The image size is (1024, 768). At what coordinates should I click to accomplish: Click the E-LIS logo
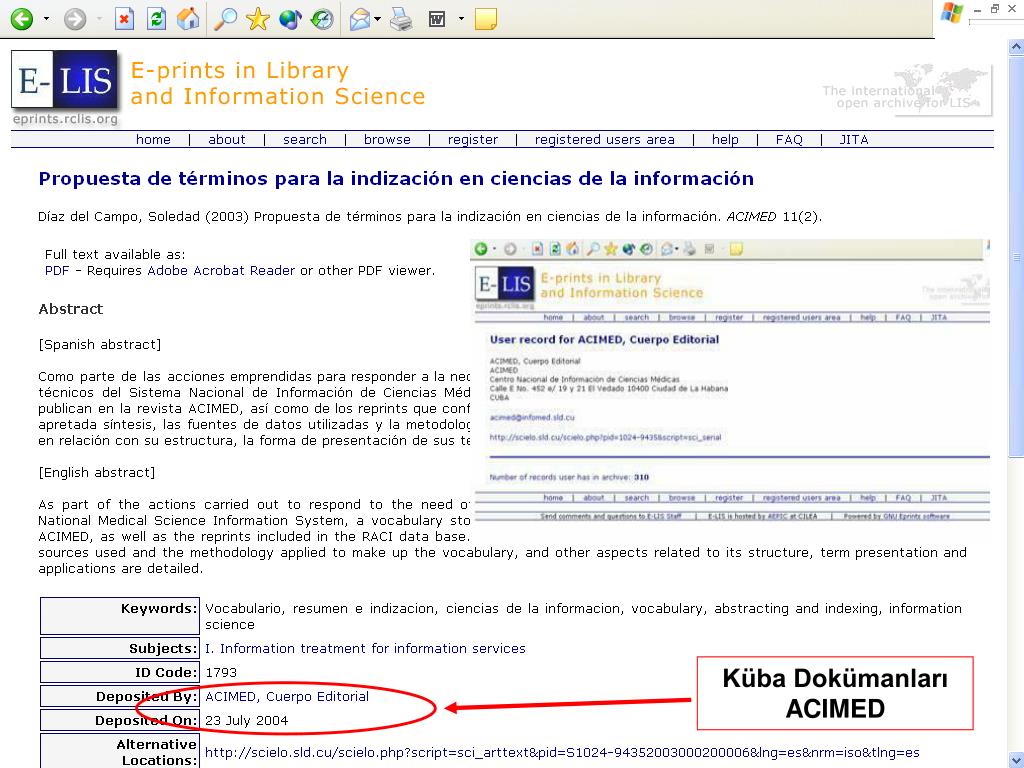point(65,79)
